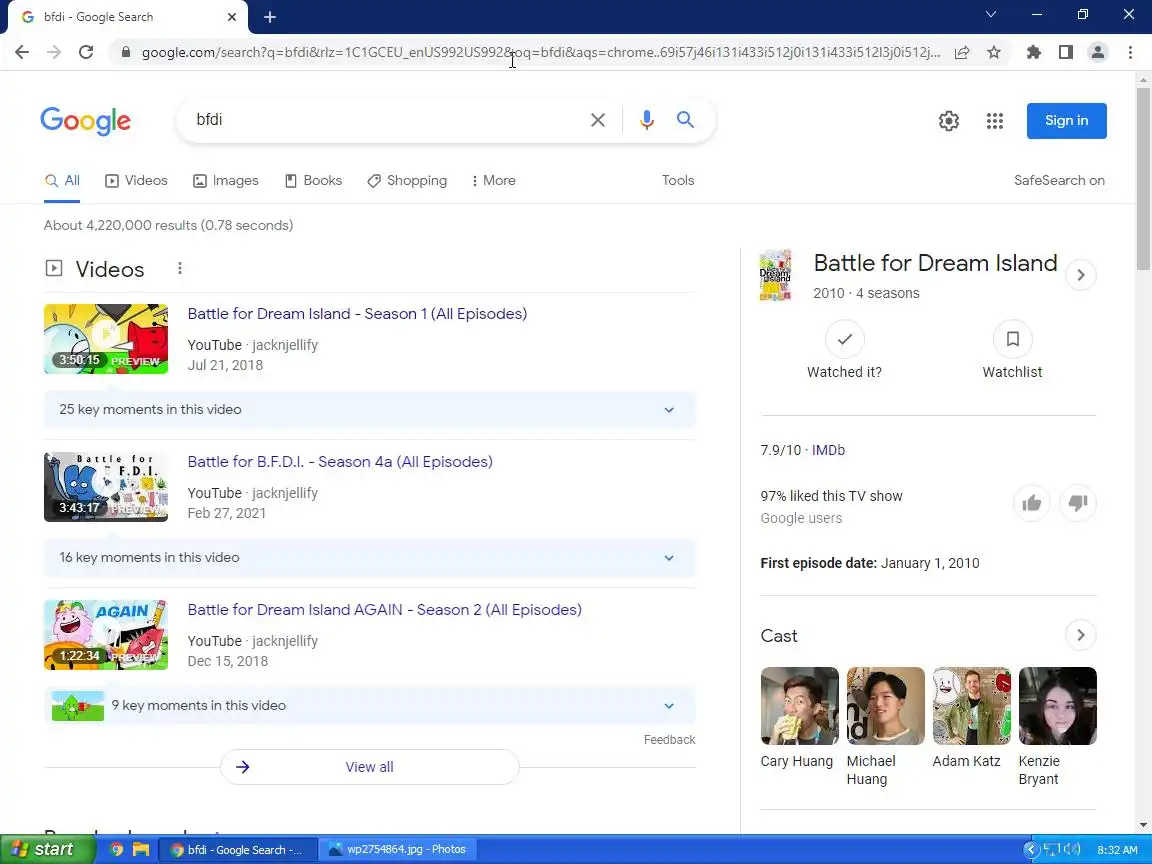Click SafeSearch on setting
The height and width of the screenshot is (864, 1152).
pyautogui.click(x=1059, y=181)
